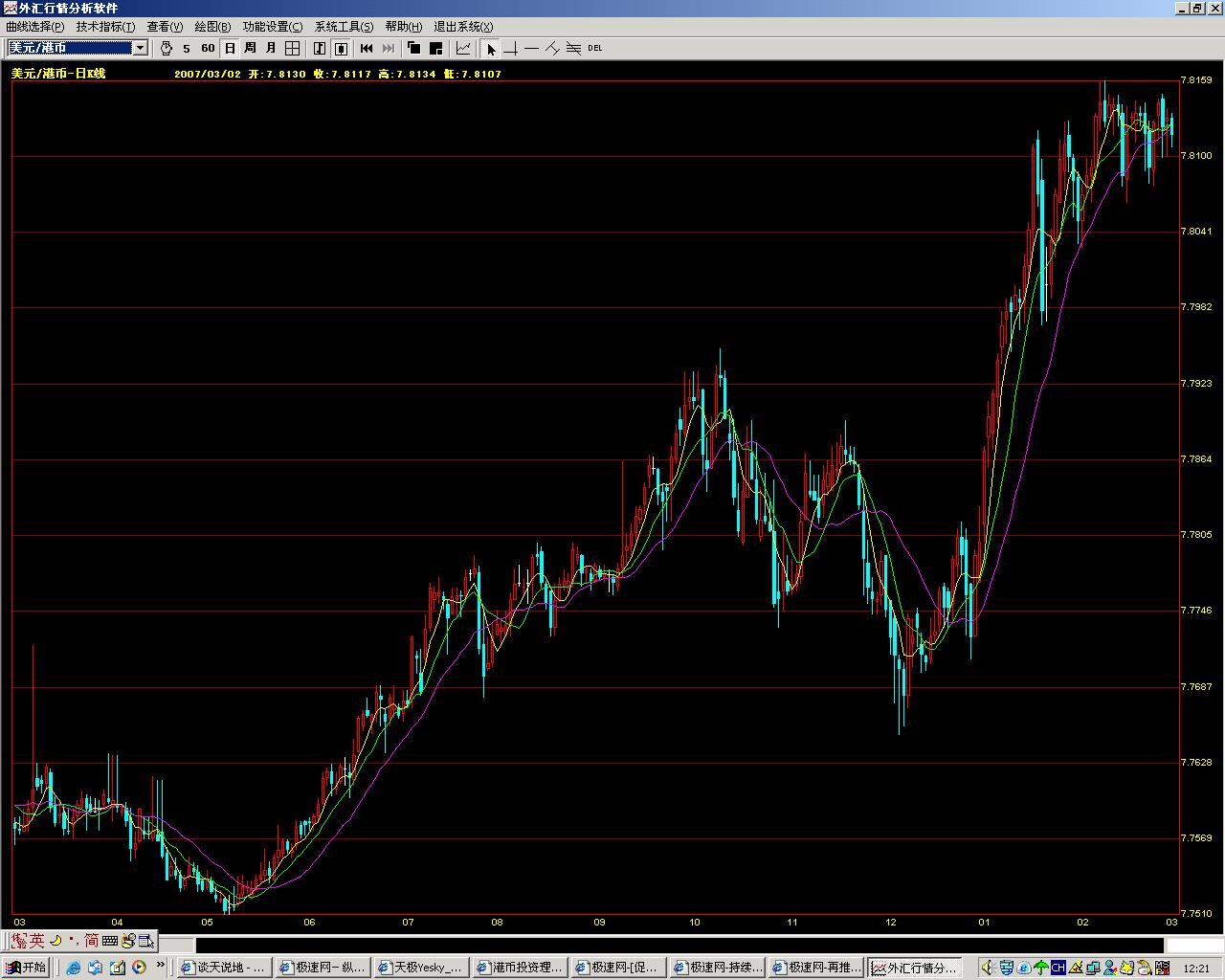Viewport: 1225px width, 980px height.
Task: Open the 查看(V) menu
Action: [164, 27]
